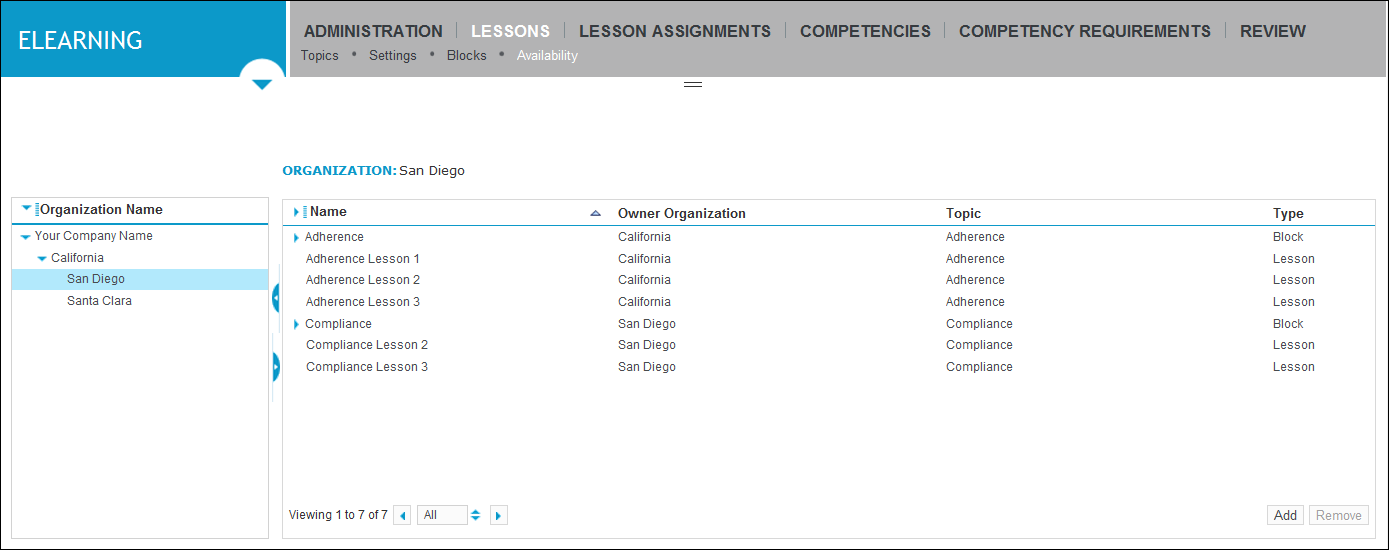Viewport: 1389px width, 550px height.
Task: Go to the Topics submenu
Action: click(x=320, y=56)
